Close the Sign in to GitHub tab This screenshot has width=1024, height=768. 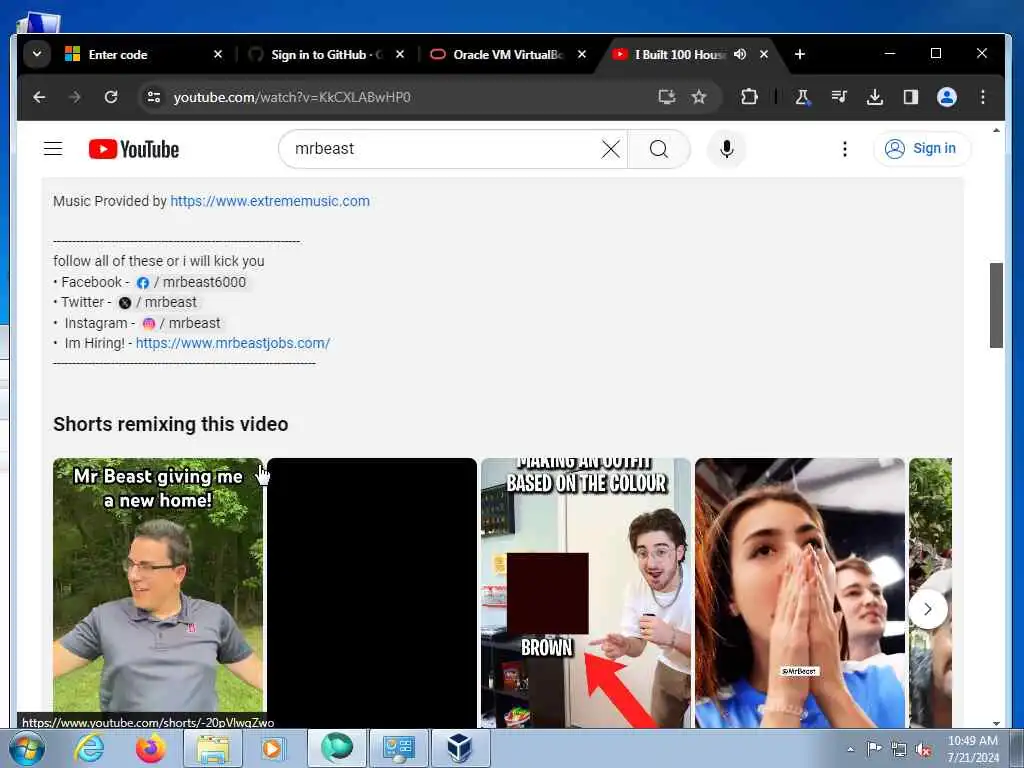click(x=400, y=54)
